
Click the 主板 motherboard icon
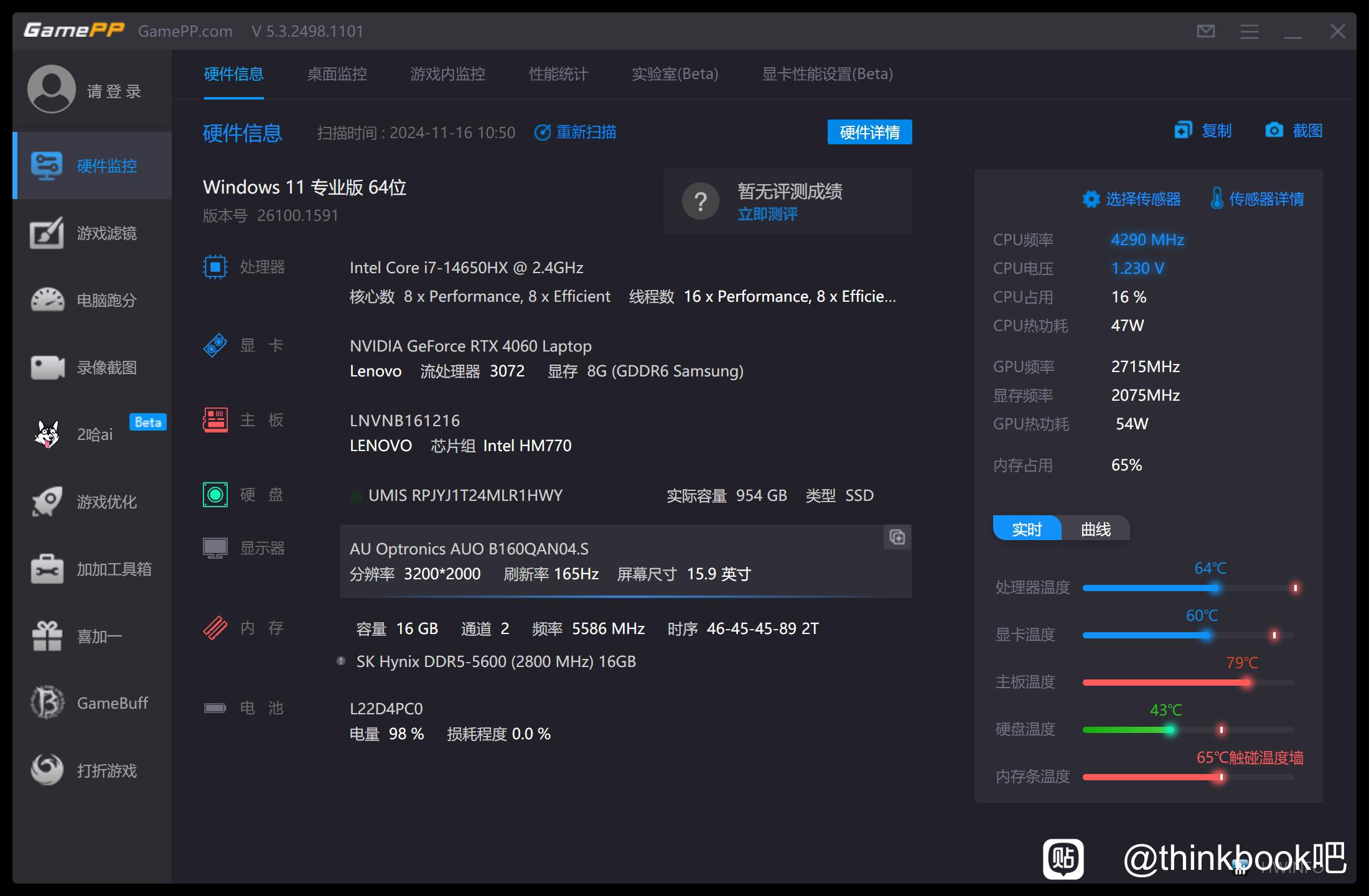pyautogui.click(x=215, y=420)
